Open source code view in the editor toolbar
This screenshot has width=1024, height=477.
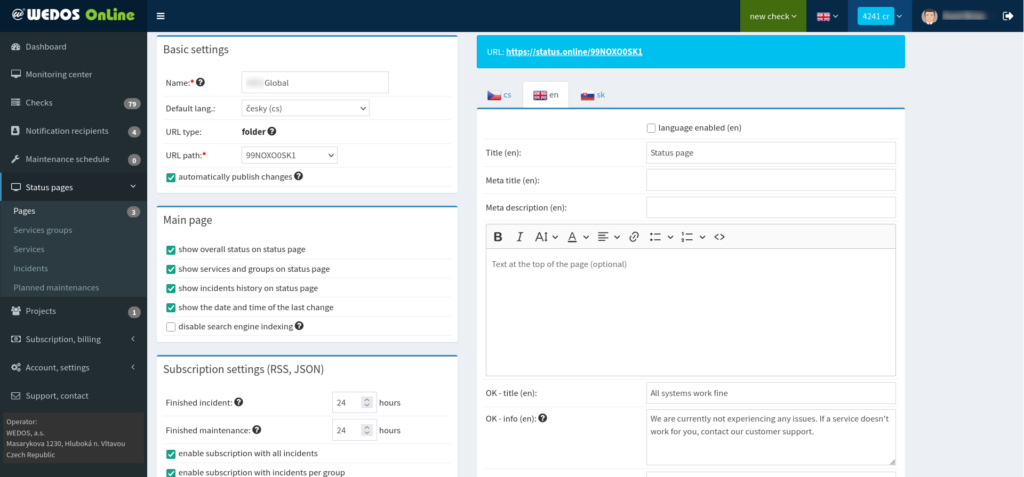719,237
